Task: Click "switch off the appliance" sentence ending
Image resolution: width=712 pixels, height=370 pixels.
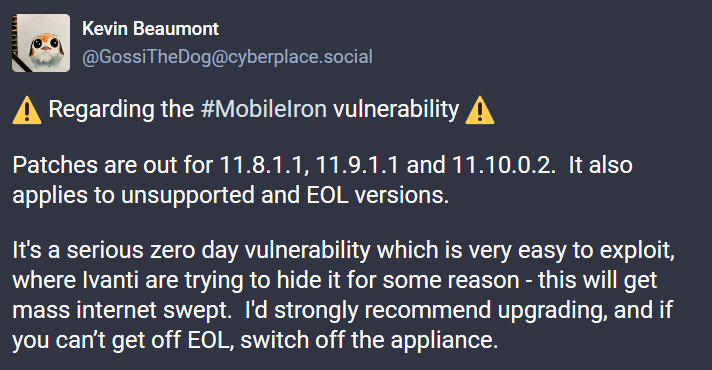Action: click(x=369, y=340)
